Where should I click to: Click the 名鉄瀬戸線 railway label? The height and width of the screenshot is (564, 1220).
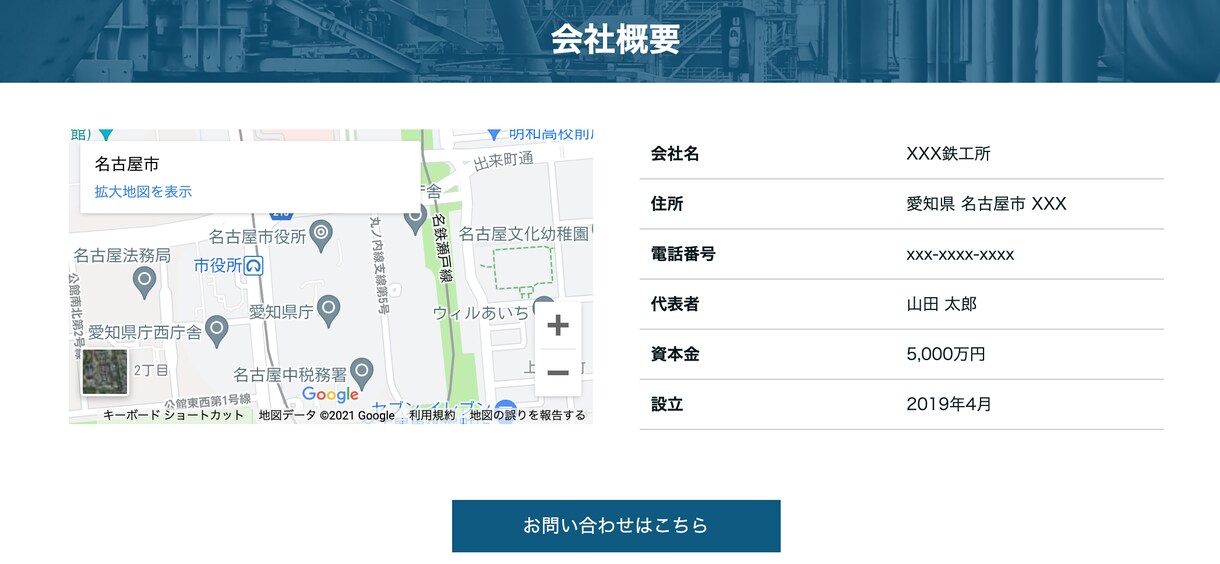pyautogui.click(x=442, y=248)
